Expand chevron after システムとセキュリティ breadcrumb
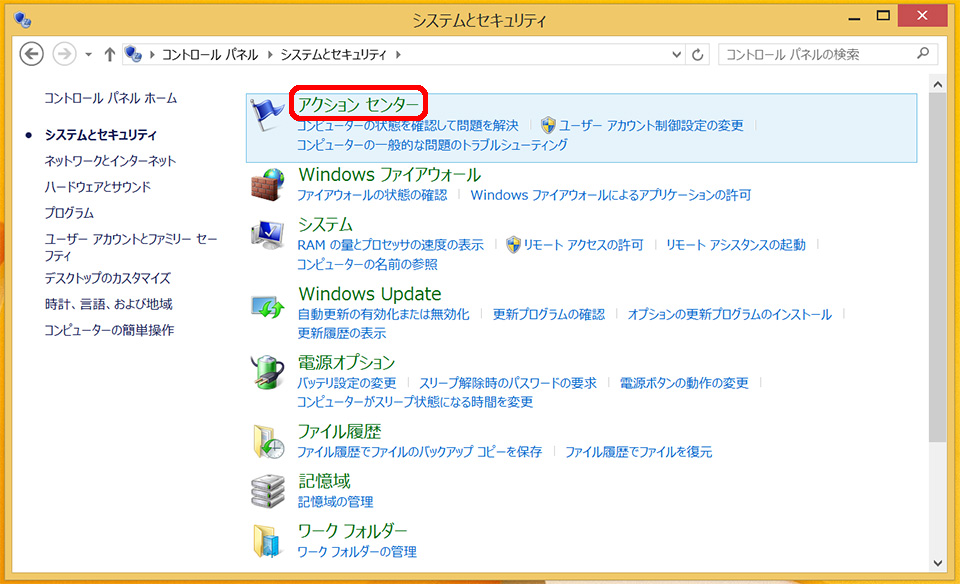Viewport: 960px width, 584px height. tap(398, 54)
